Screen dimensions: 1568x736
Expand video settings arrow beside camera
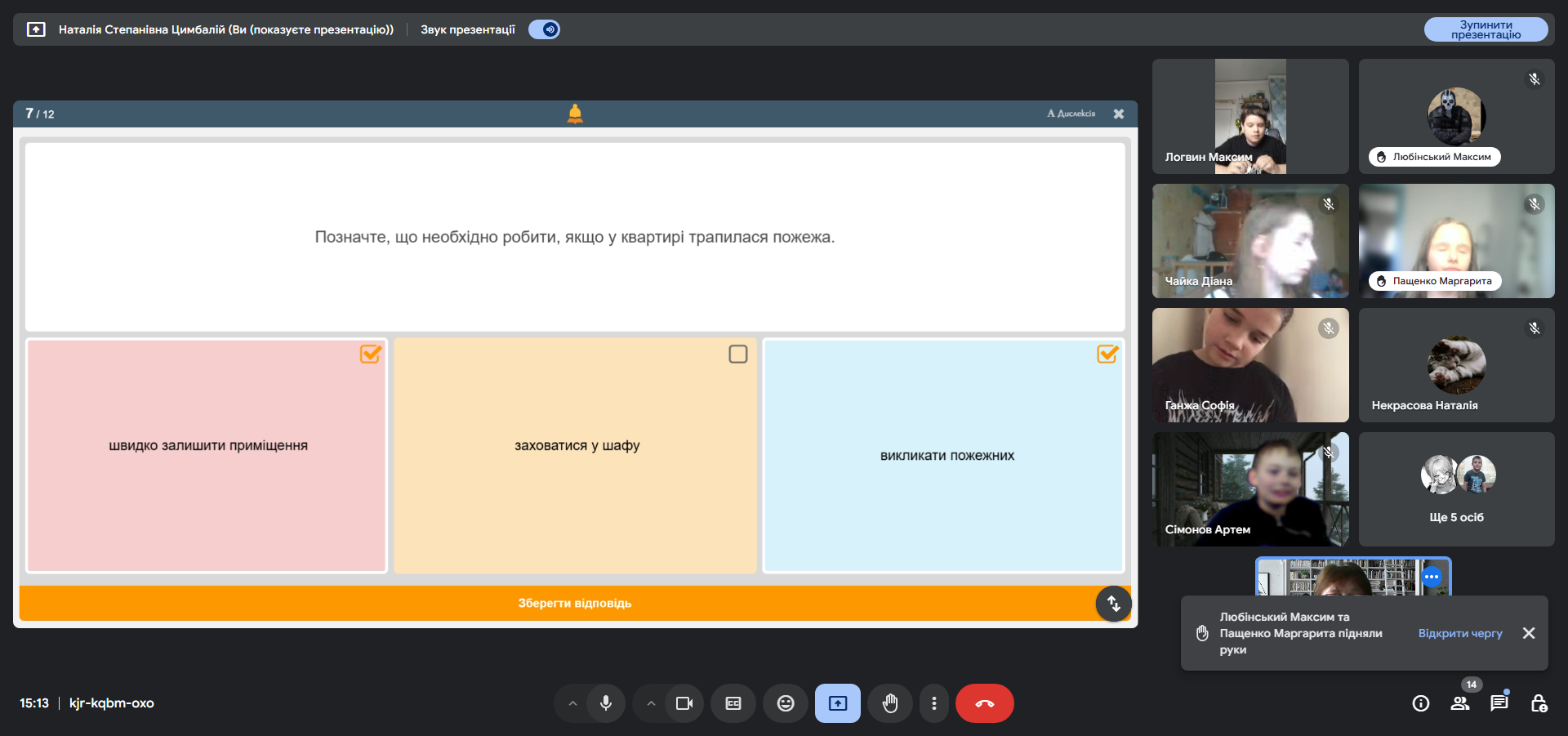(651, 703)
